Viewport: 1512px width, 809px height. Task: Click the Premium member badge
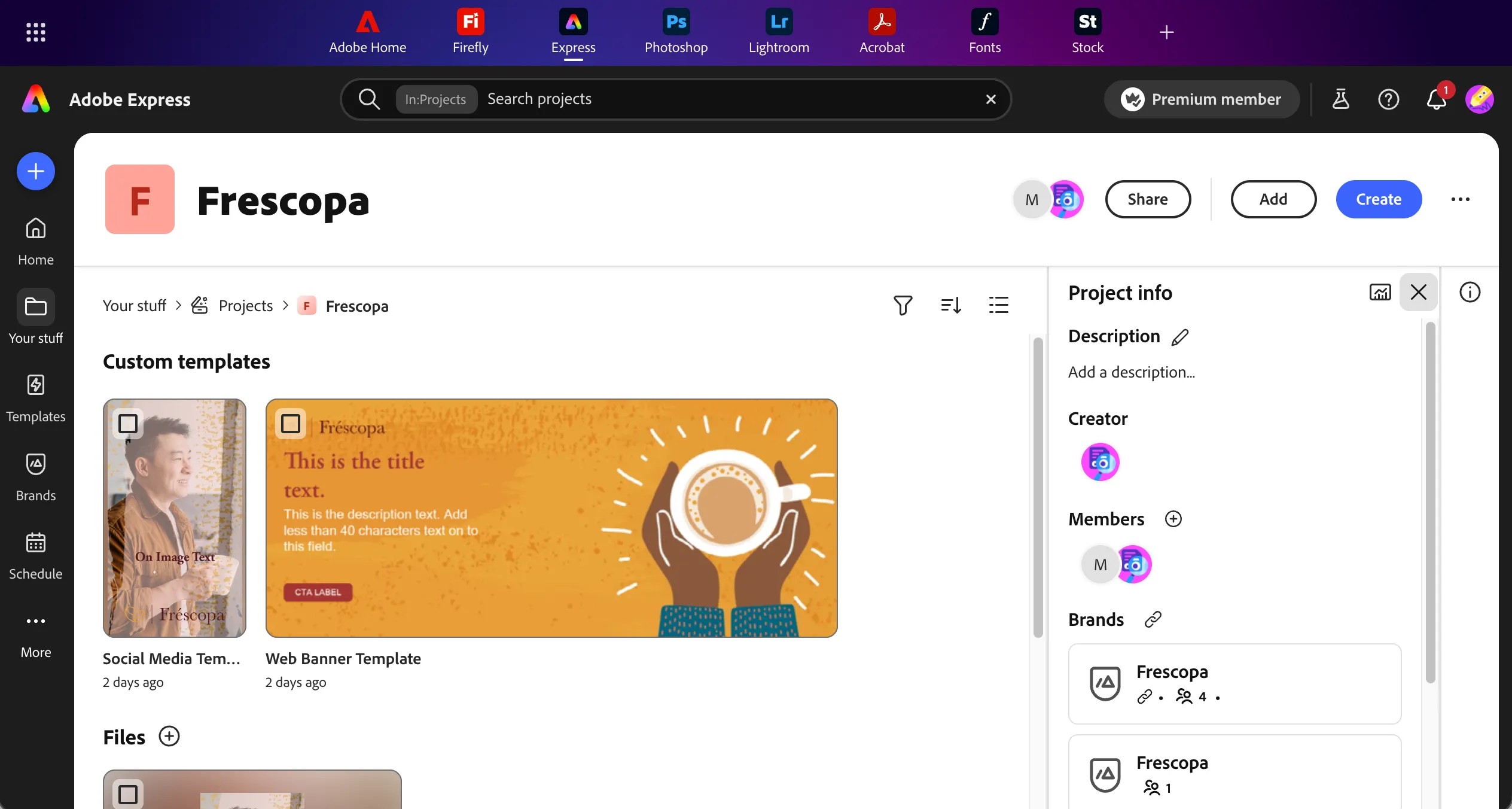pyautogui.click(x=1202, y=99)
